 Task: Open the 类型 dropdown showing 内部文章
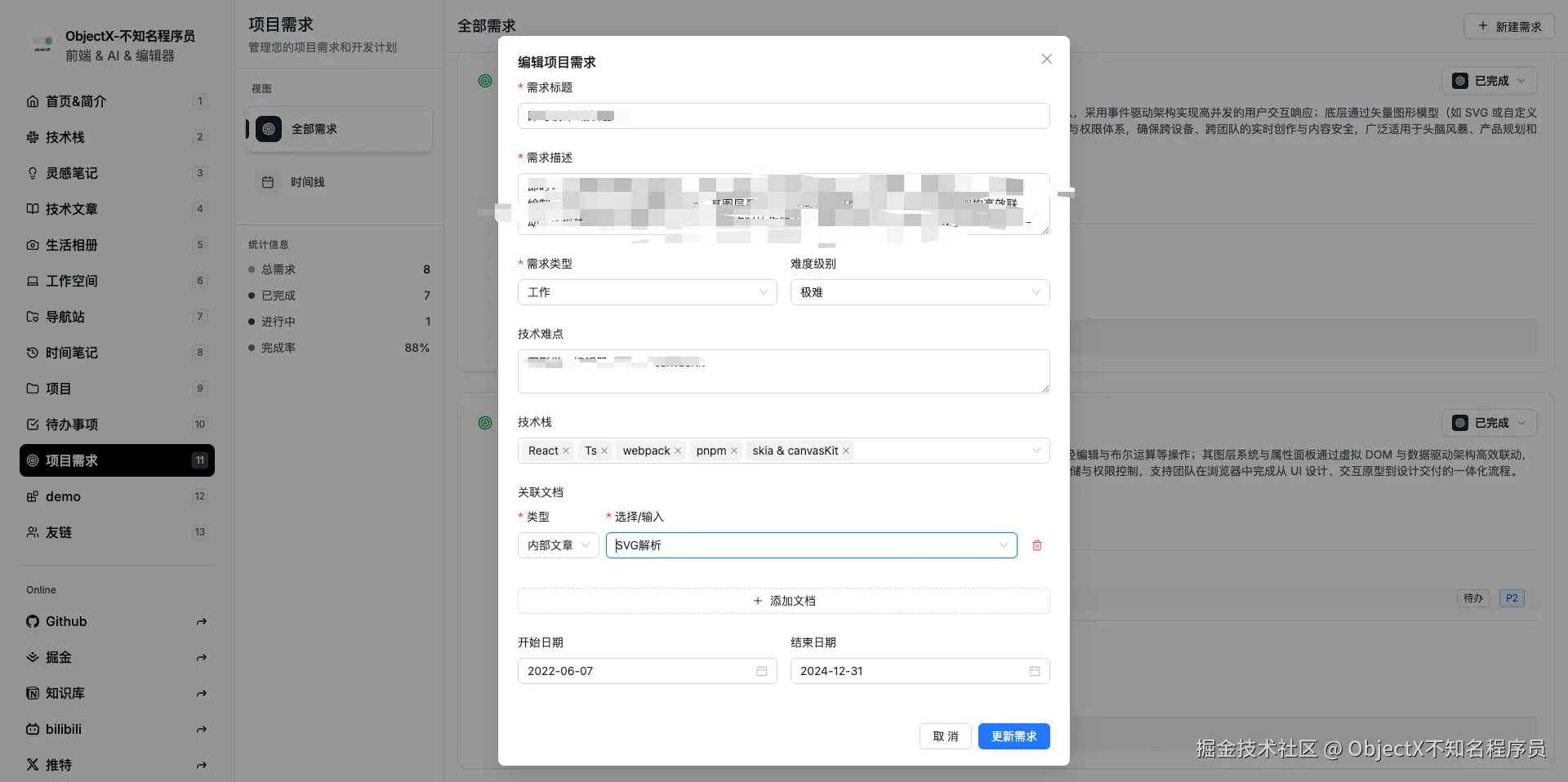559,545
